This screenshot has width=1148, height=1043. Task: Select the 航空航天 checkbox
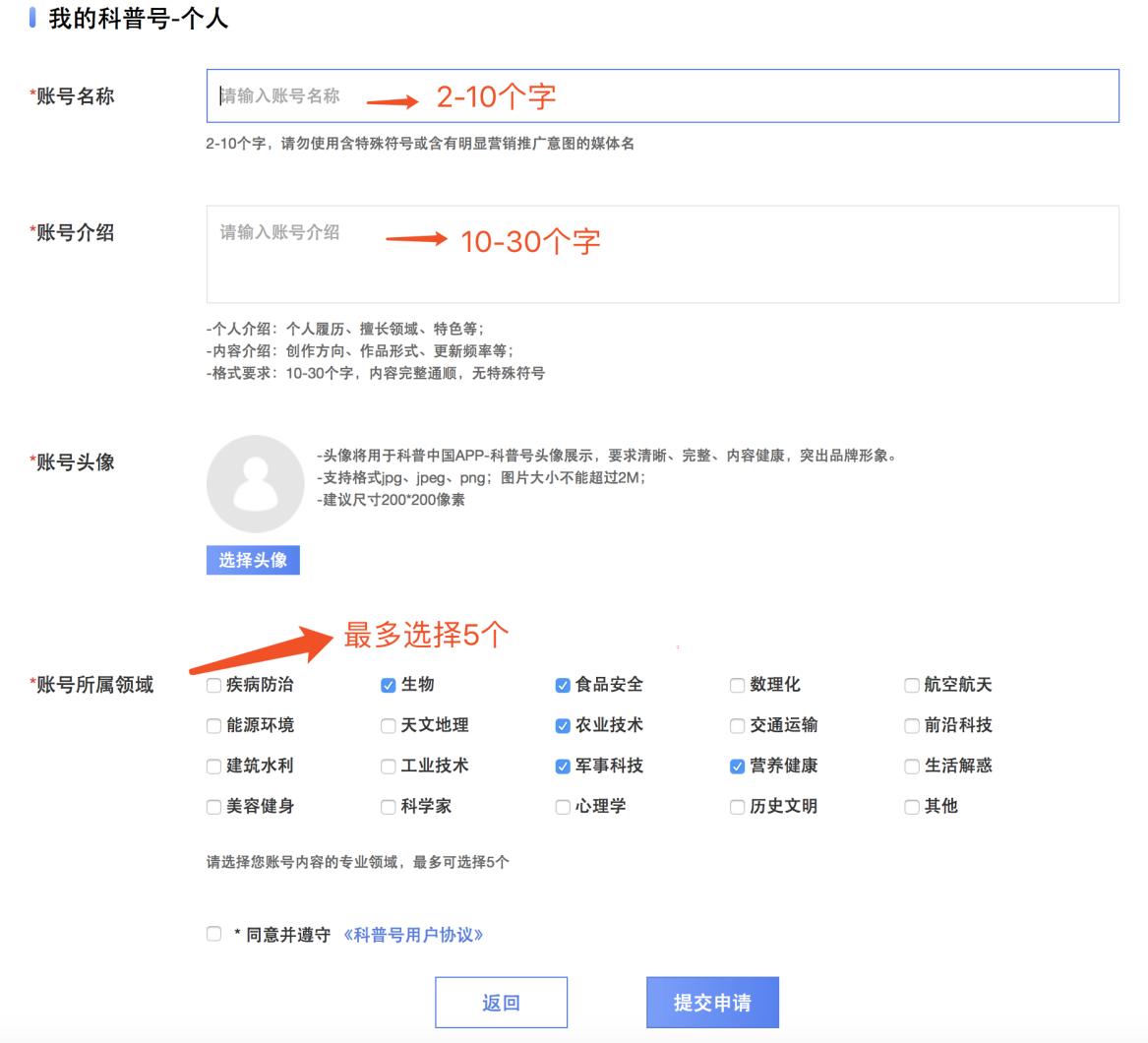(x=912, y=686)
